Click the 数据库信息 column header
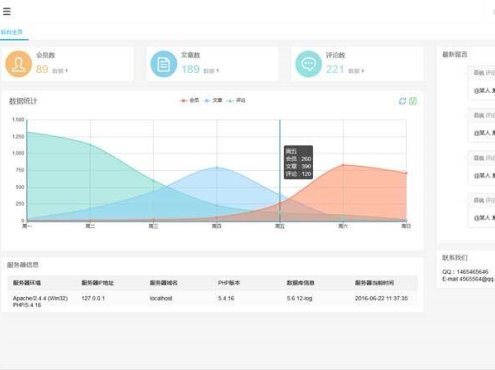This screenshot has height=370, width=495. coord(300,283)
